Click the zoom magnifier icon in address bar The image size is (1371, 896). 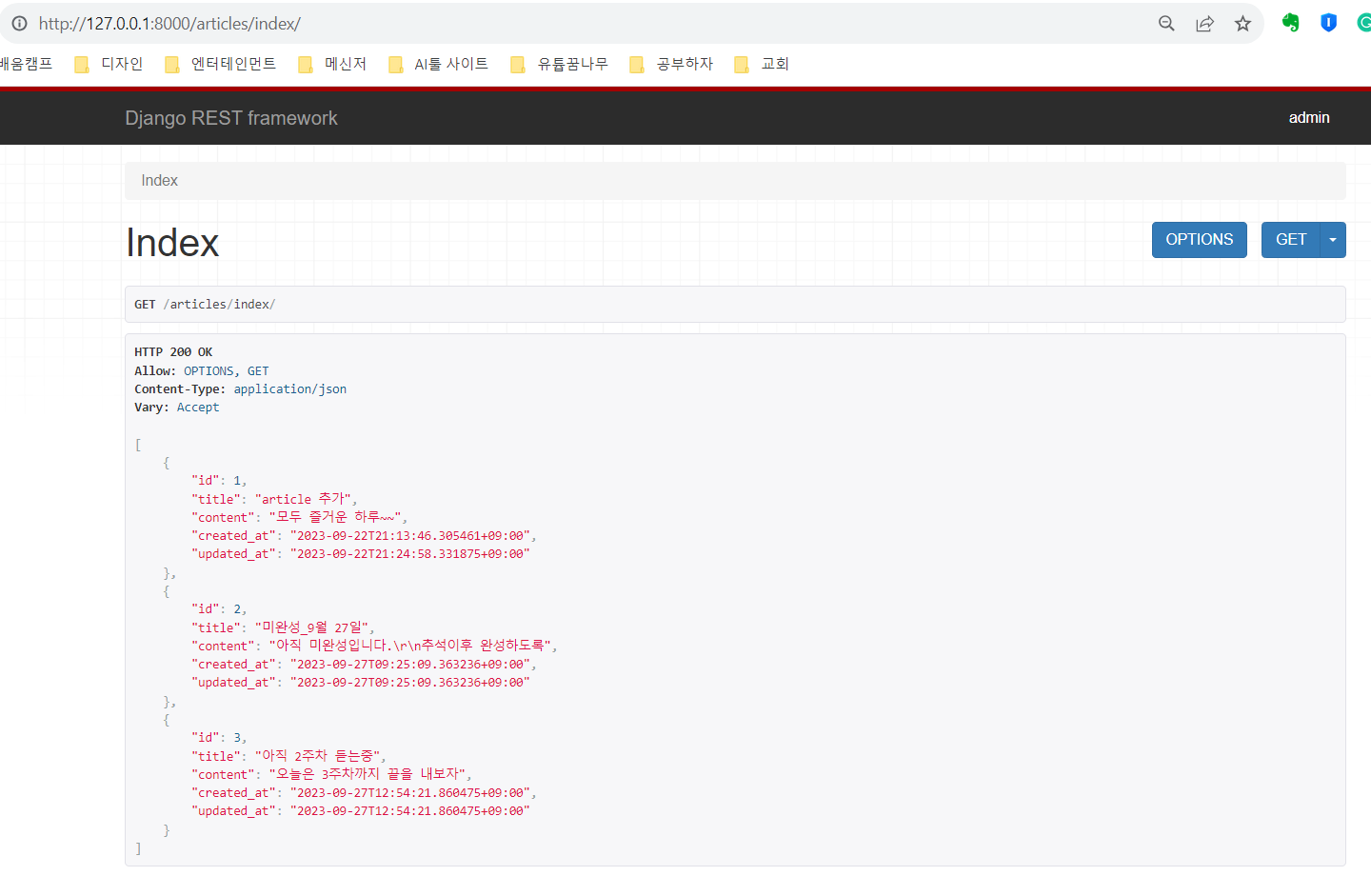(x=1166, y=24)
